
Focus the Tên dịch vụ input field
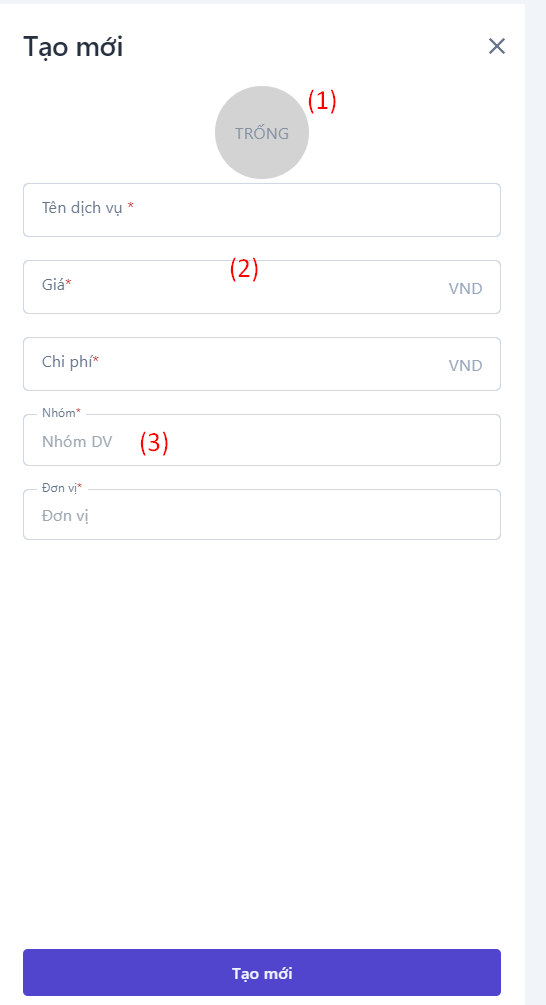(x=261, y=210)
